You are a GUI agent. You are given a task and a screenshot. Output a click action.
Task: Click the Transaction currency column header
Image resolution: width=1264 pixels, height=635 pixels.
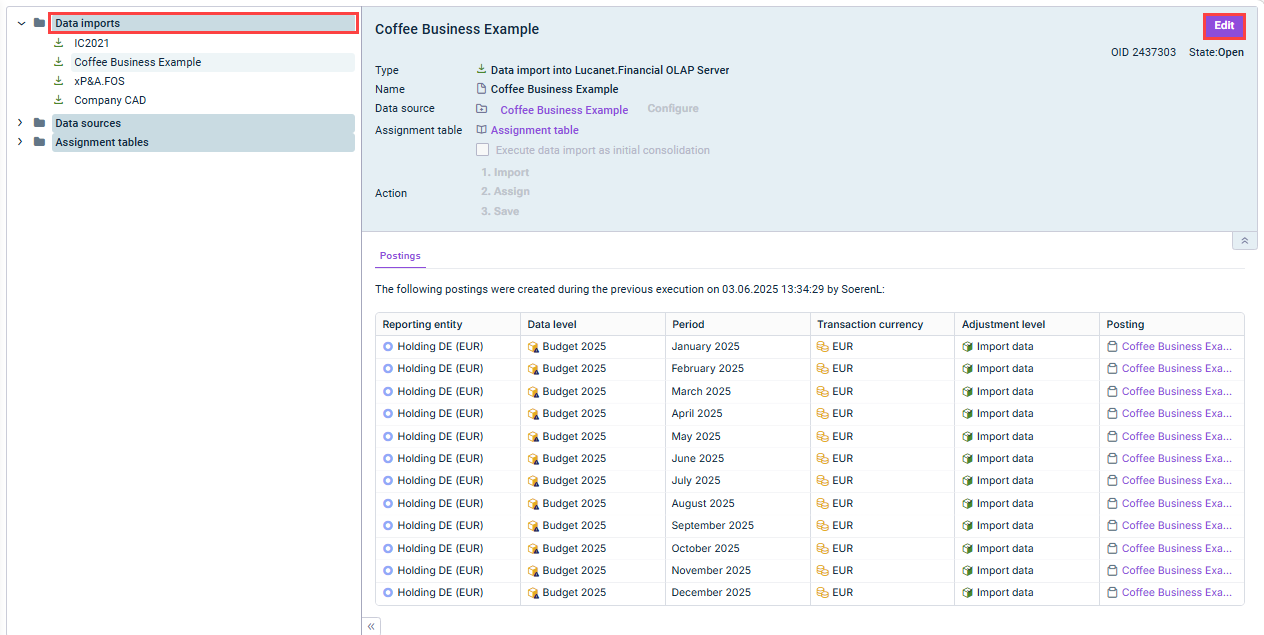882,324
